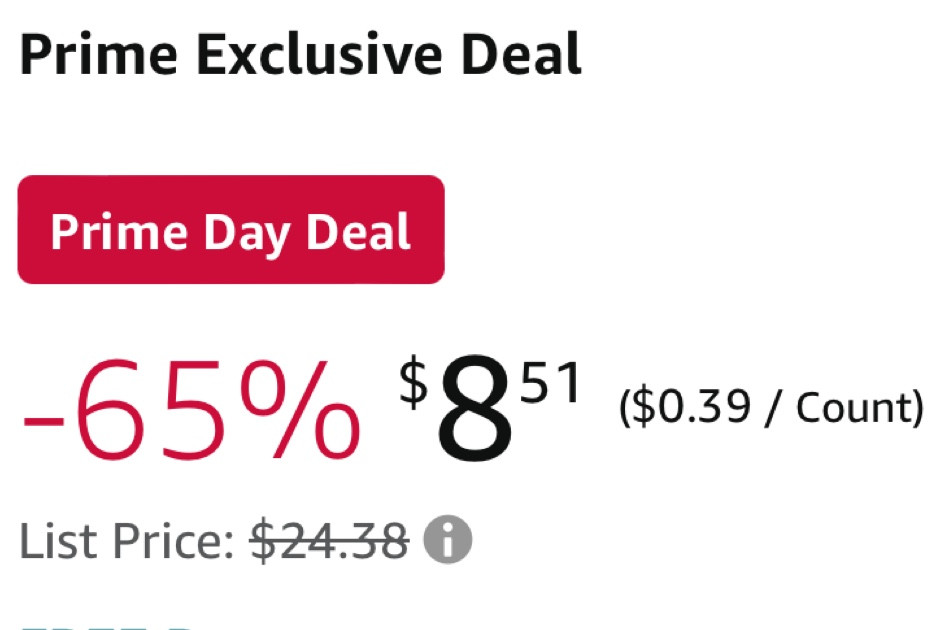Select the List Price text label

pos(120,540)
